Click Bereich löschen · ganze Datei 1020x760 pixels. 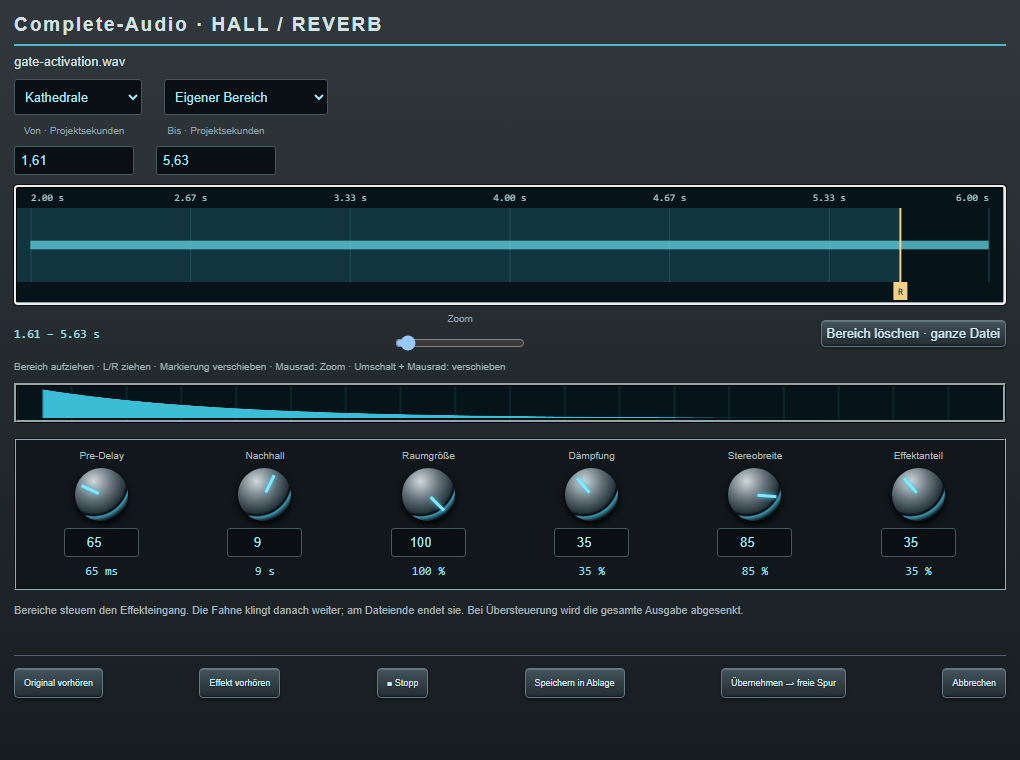913,333
